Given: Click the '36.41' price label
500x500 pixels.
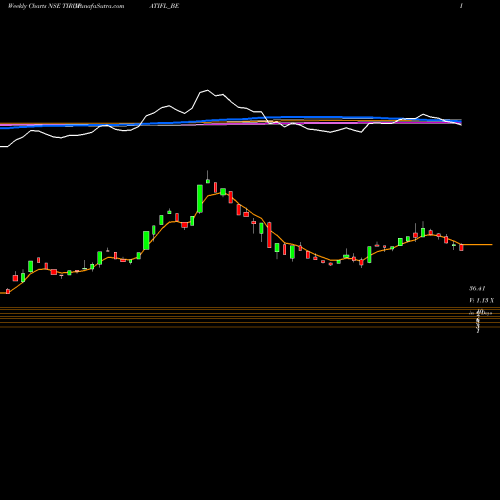Looking at the screenshot, I should 477,288.
